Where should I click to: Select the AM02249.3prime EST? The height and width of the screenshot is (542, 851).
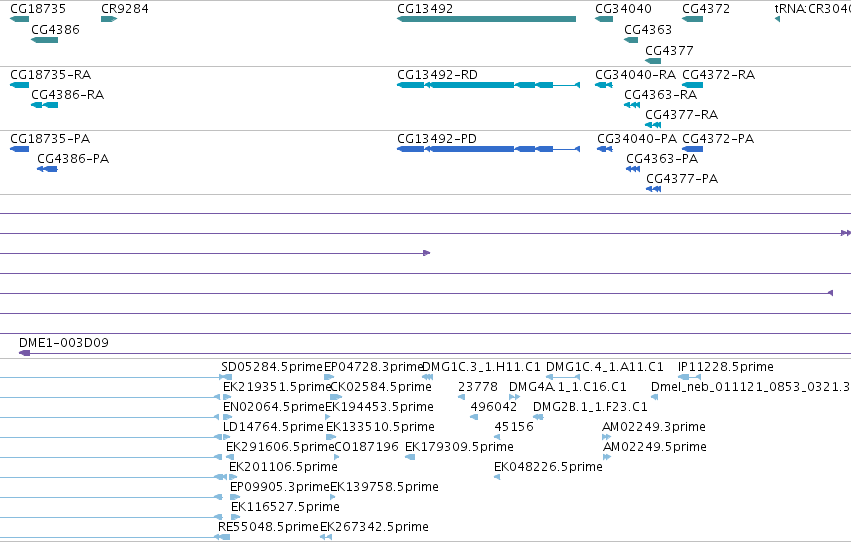pyautogui.click(x=606, y=437)
